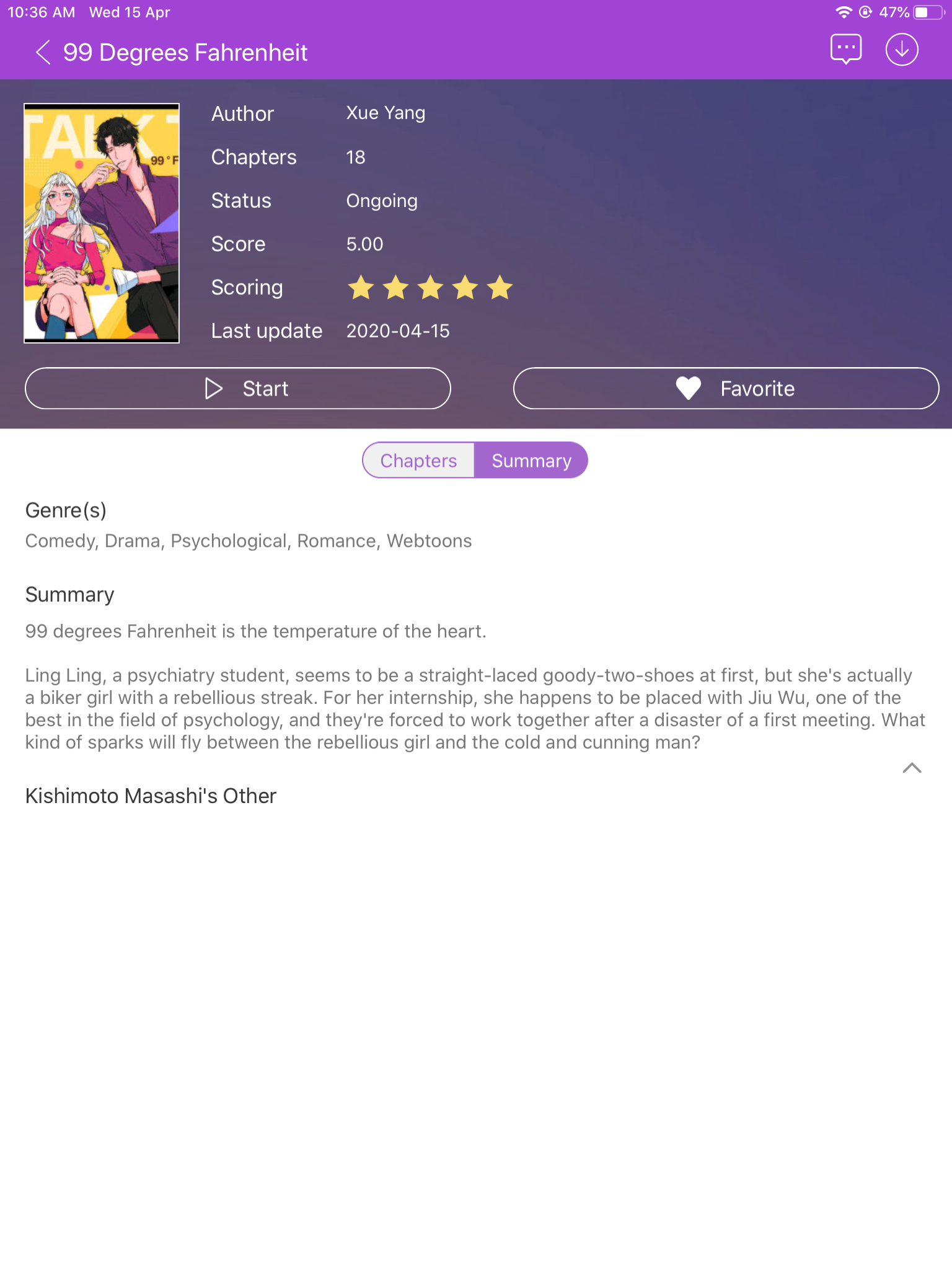The height and width of the screenshot is (1270, 952).
Task: Rate with the first star
Action: pos(361,288)
